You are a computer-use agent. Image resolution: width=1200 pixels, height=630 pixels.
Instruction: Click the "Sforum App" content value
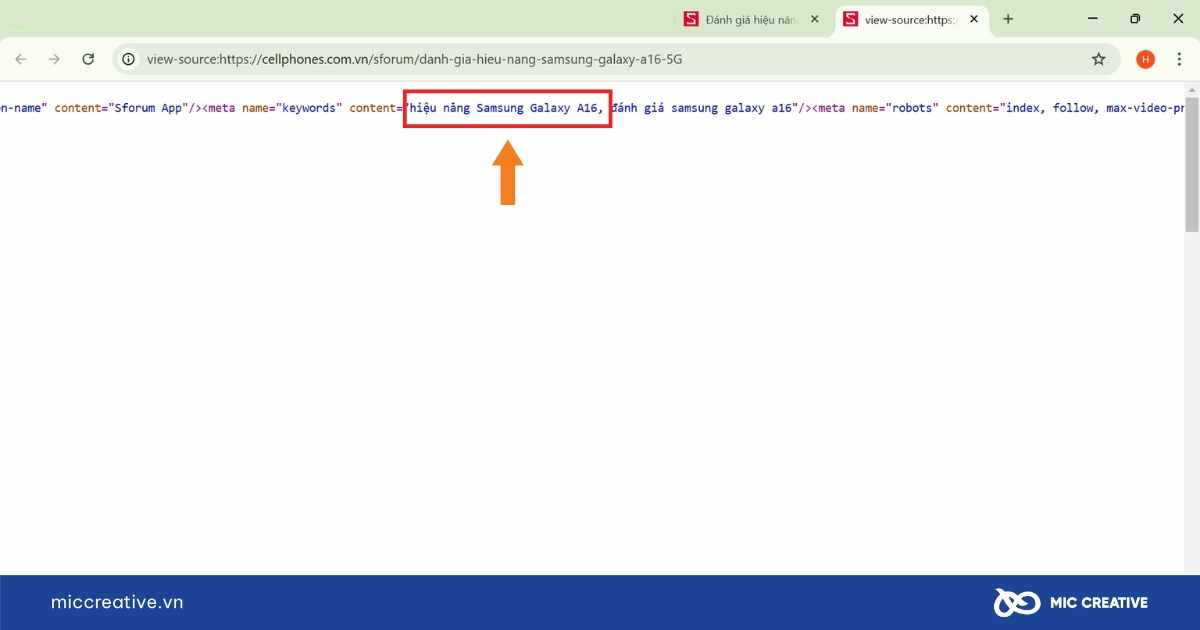point(149,108)
